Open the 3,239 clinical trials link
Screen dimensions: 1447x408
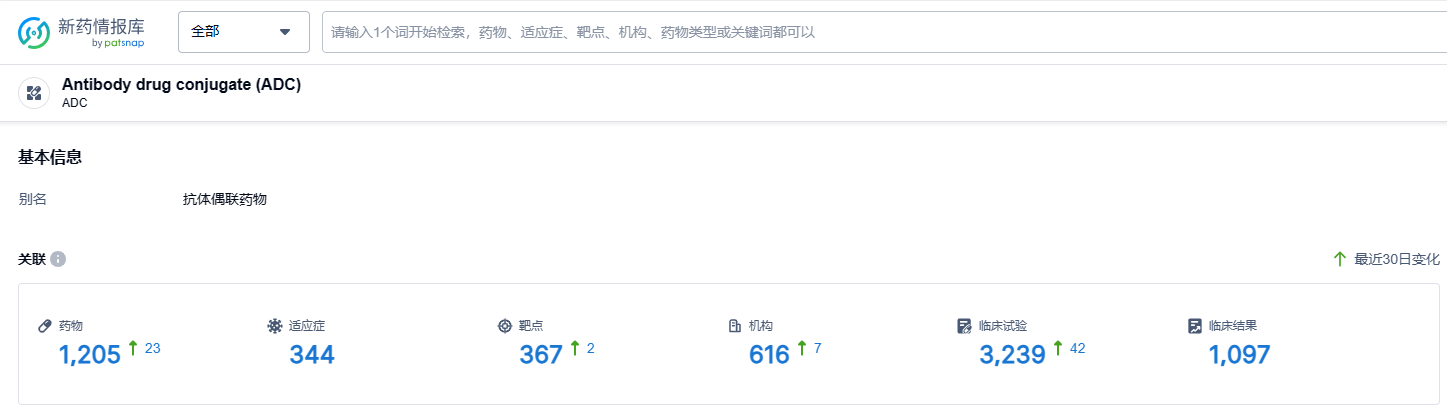click(x=1012, y=354)
